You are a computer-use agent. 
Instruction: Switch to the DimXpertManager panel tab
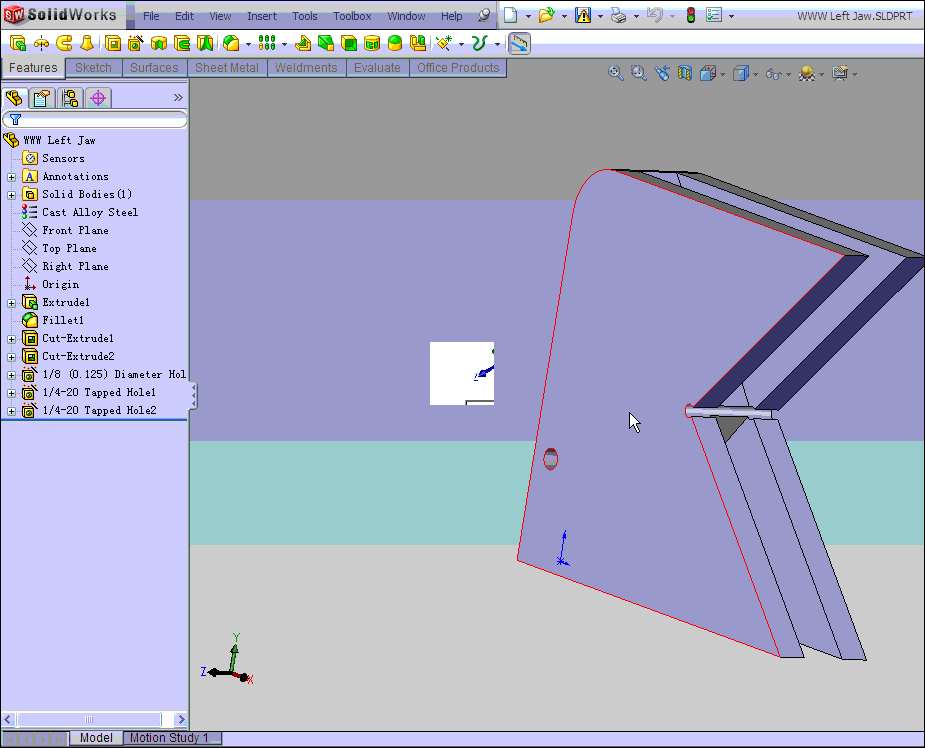point(98,98)
